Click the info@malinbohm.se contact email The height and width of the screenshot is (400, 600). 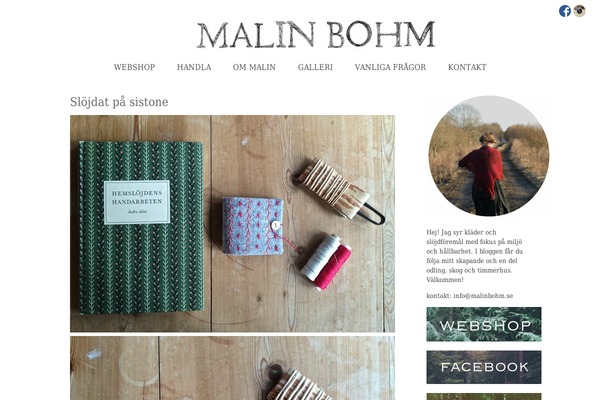point(483,296)
